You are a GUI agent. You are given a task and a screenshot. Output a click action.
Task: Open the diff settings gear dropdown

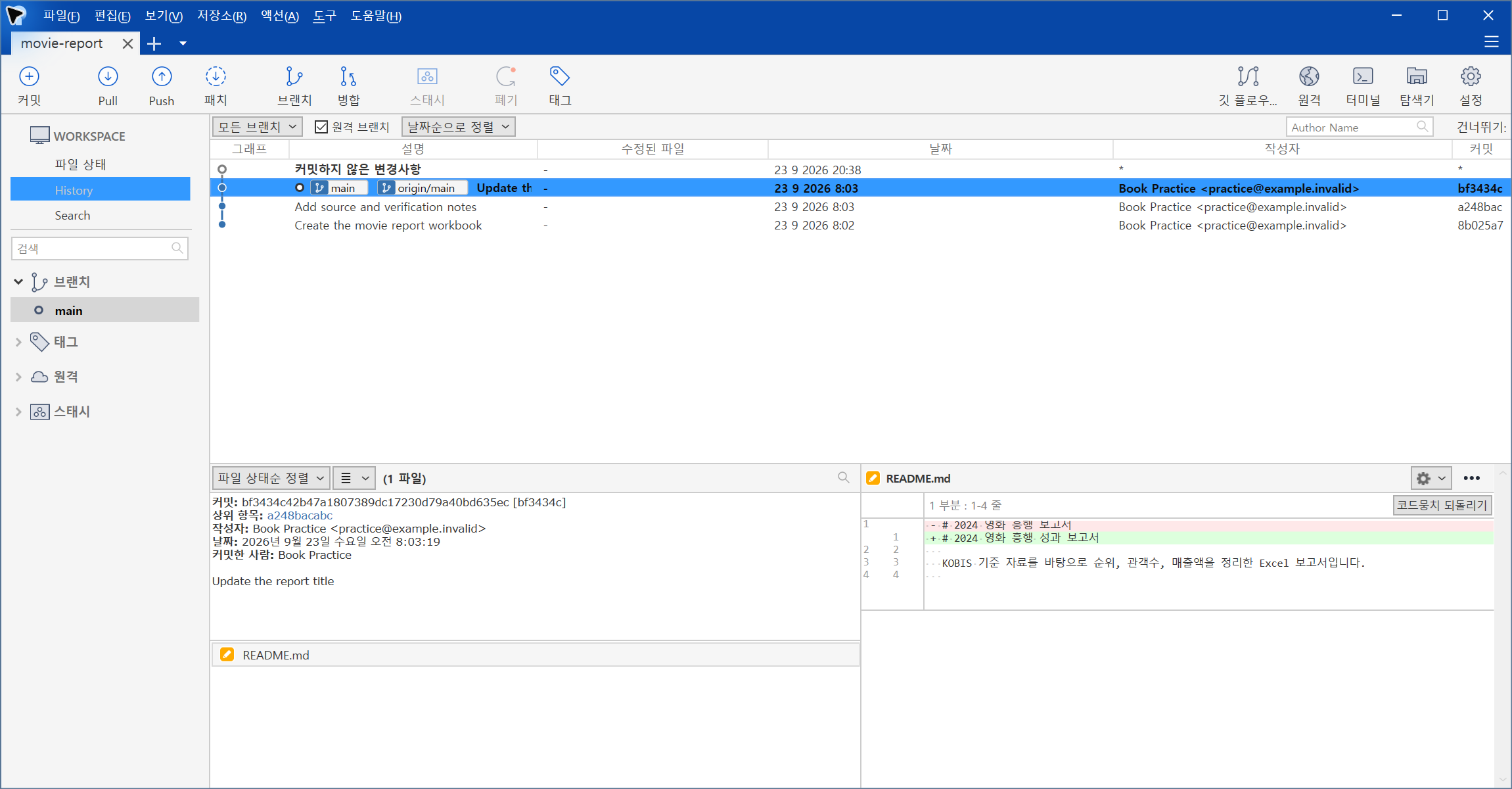1431,478
